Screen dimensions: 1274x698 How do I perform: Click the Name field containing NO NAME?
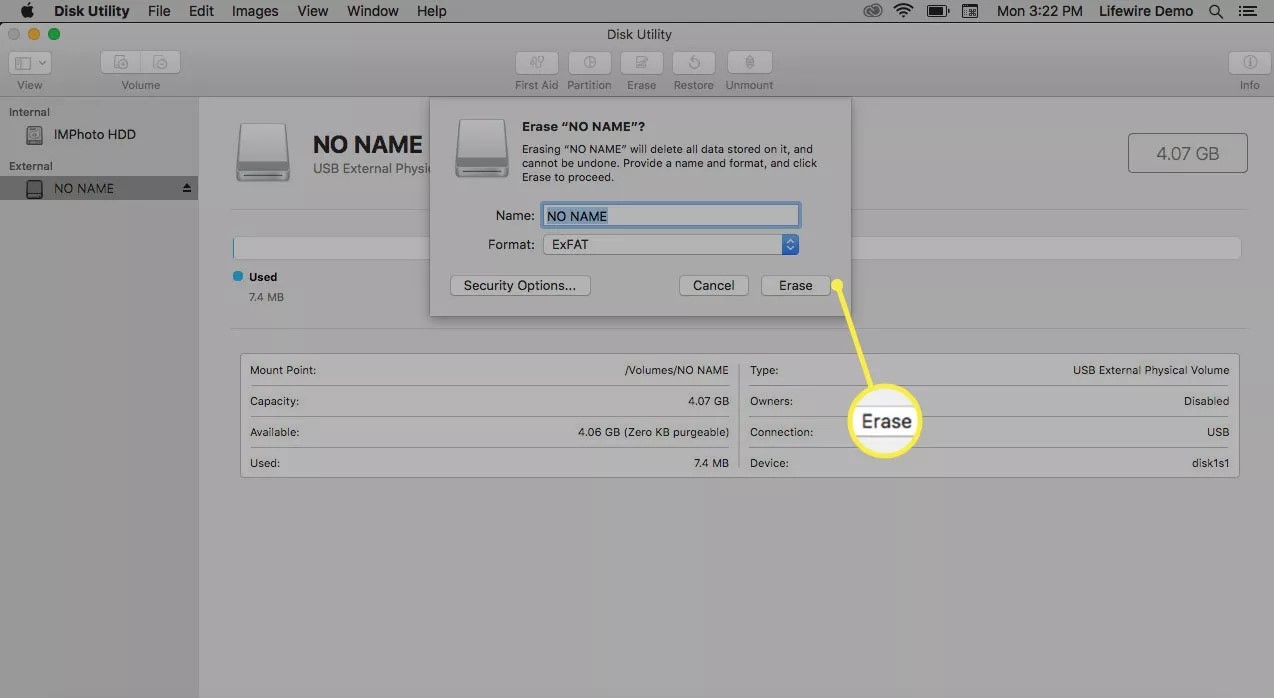click(x=670, y=215)
